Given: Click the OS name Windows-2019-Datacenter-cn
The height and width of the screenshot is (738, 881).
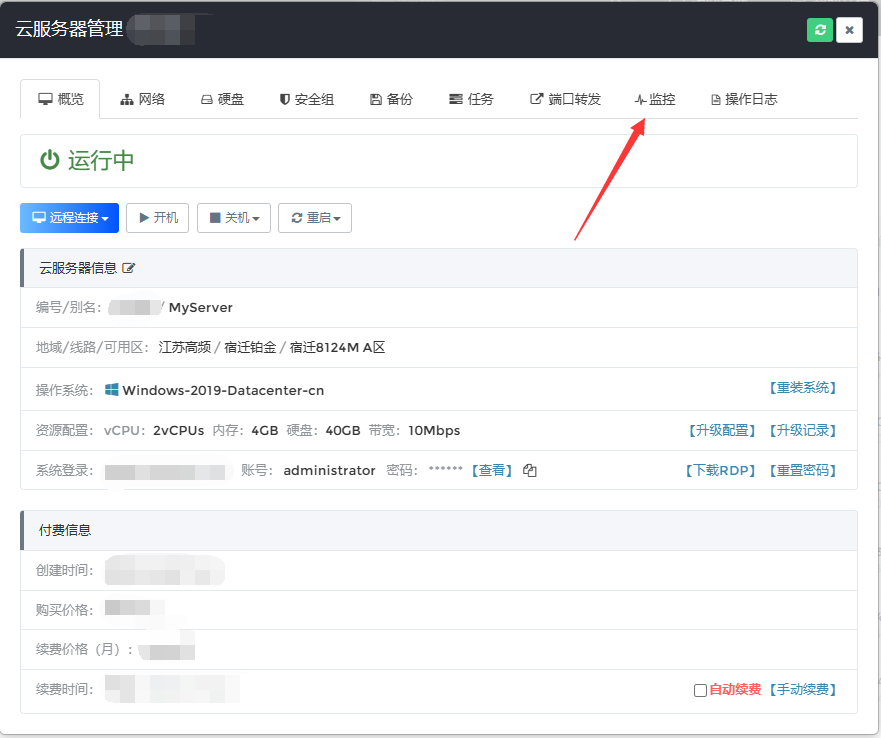Looking at the screenshot, I should point(223,391).
